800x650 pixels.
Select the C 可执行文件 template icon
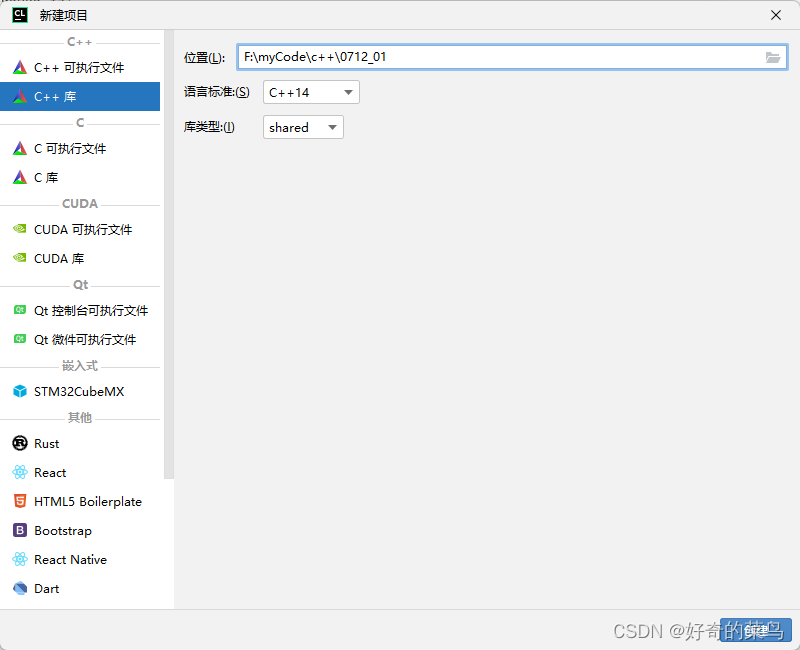point(21,148)
